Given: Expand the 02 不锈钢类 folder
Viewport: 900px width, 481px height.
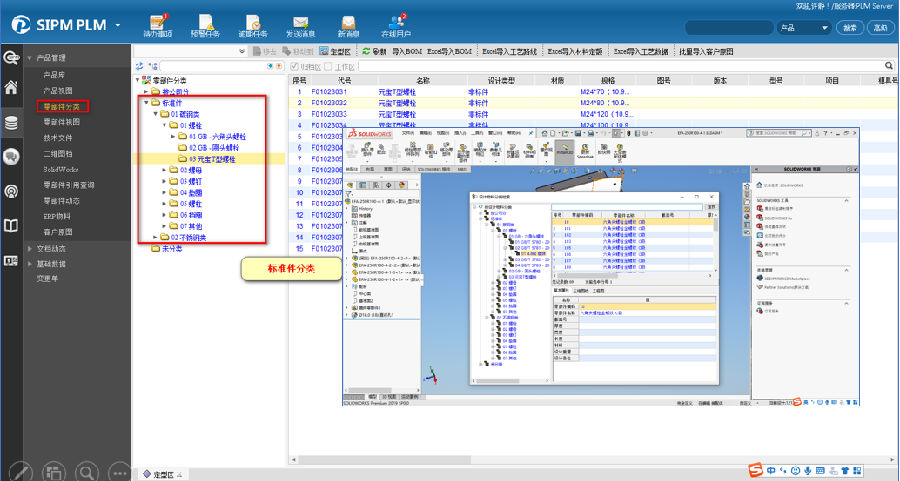Looking at the screenshot, I should pyautogui.click(x=155, y=237).
